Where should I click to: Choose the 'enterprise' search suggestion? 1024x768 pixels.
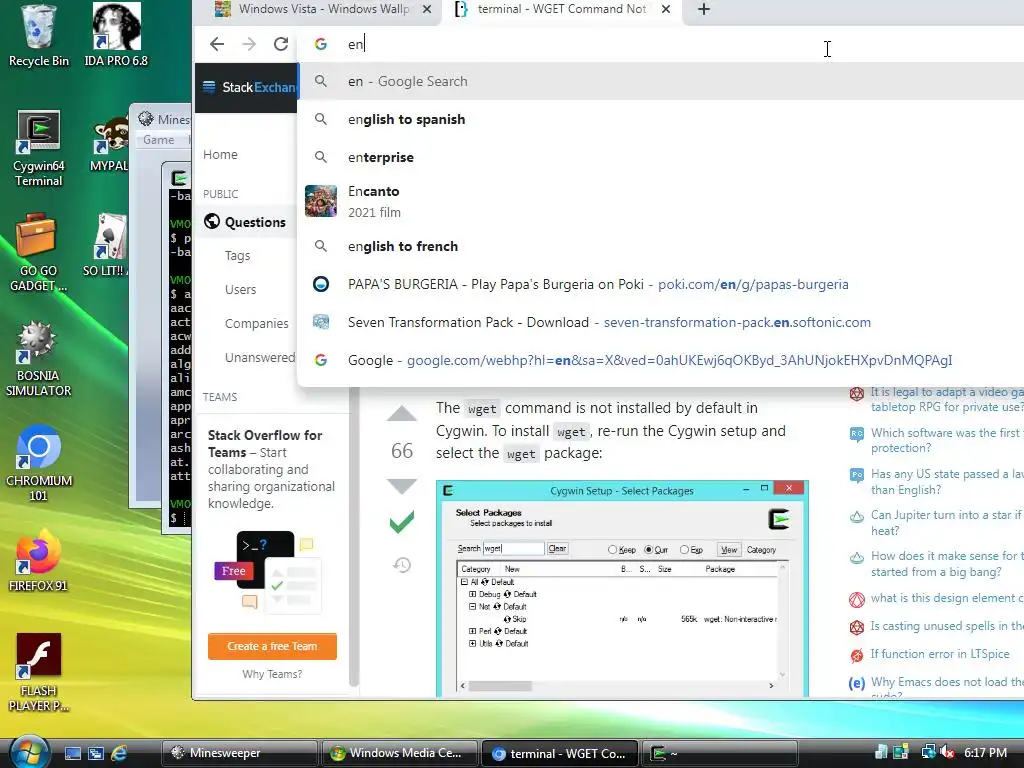point(660,157)
